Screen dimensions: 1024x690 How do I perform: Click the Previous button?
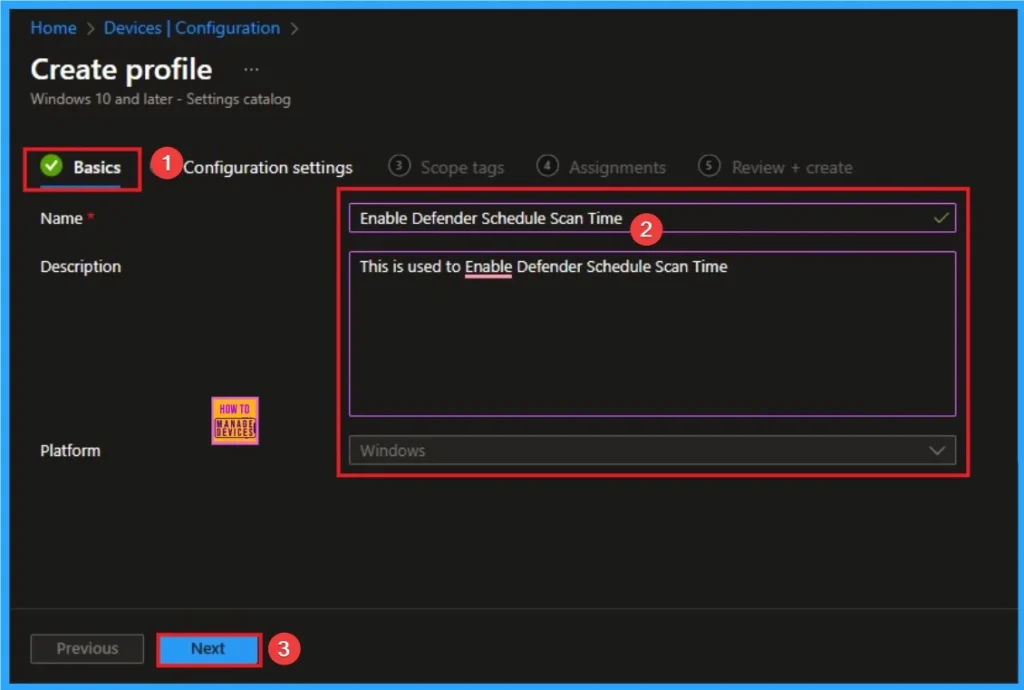click(x=87, y=649)
